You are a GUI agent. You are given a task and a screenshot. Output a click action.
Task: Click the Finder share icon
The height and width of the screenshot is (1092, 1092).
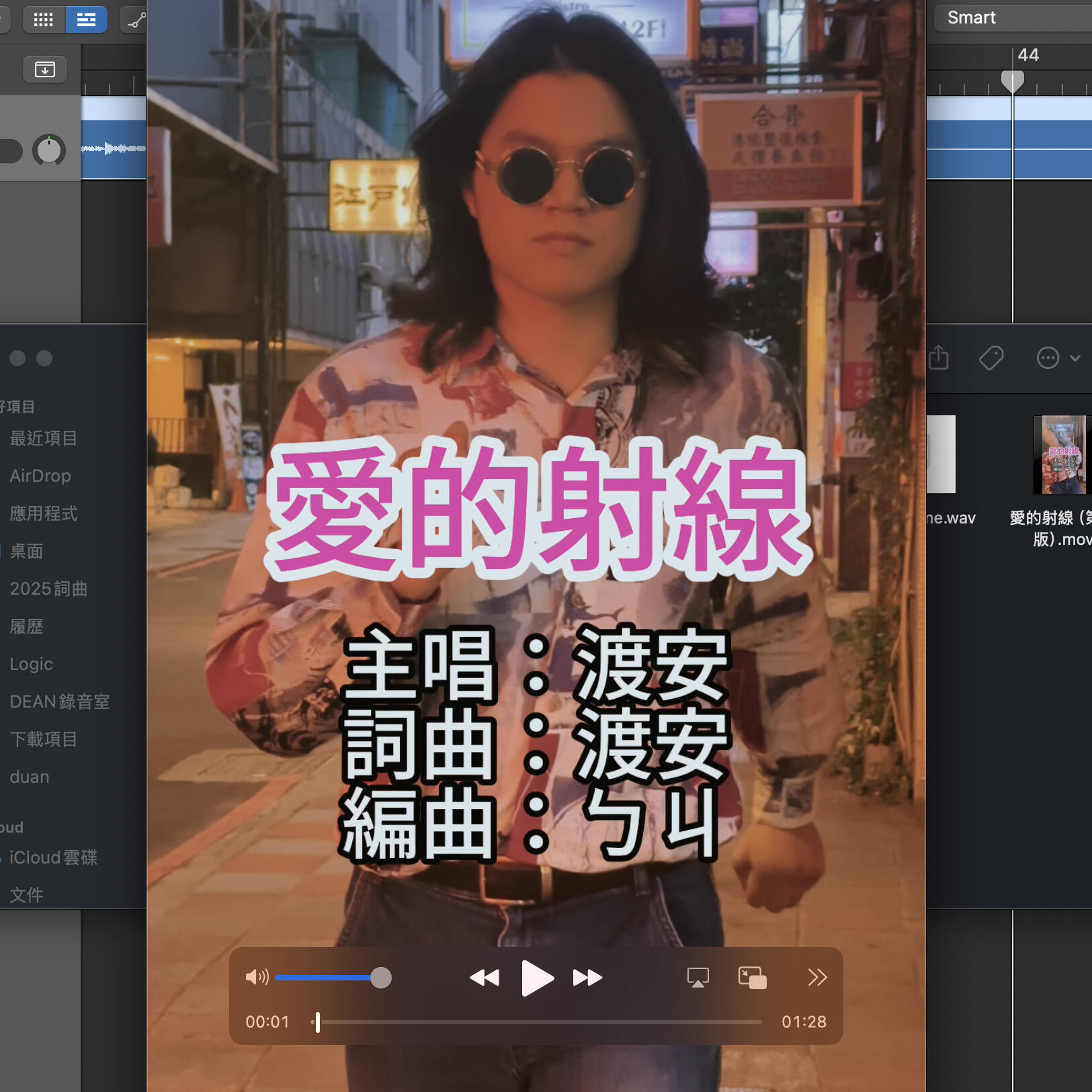[x=939, y=358]
